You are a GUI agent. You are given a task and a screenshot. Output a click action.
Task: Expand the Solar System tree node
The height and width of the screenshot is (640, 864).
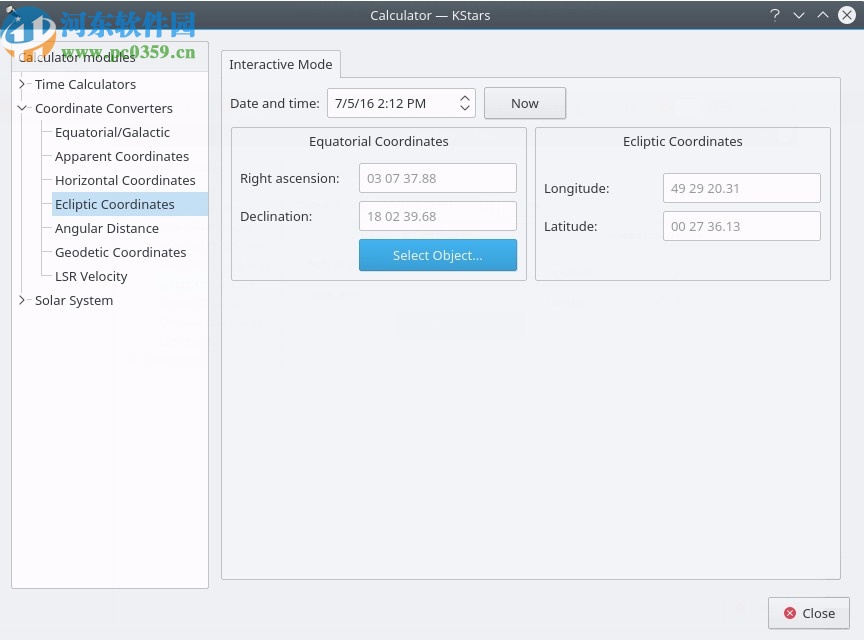pyautogui.click(x=21, y=300)
